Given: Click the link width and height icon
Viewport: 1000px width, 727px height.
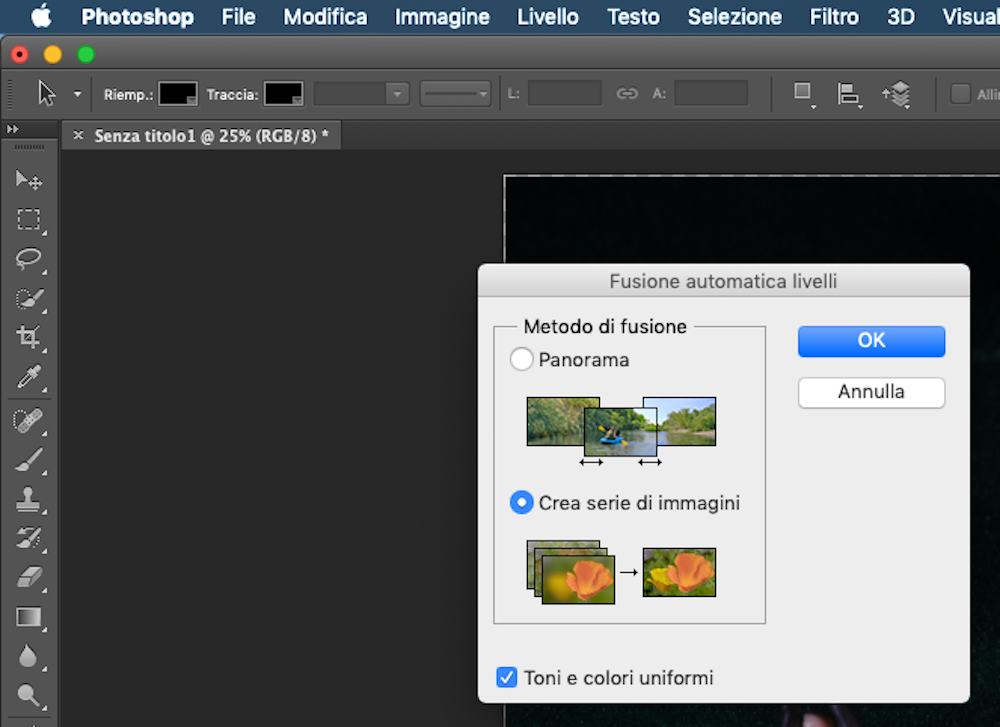Looking at the screenshot, I should 627,94.
